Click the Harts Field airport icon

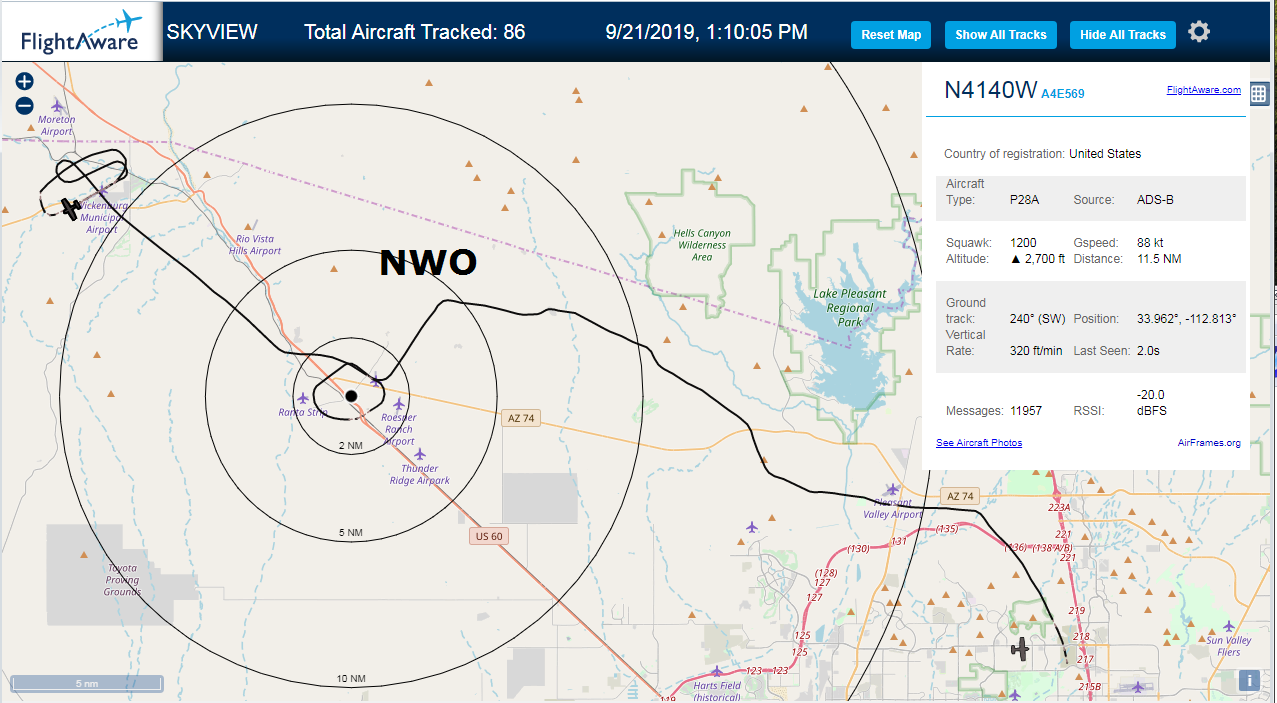click(716, 671)
